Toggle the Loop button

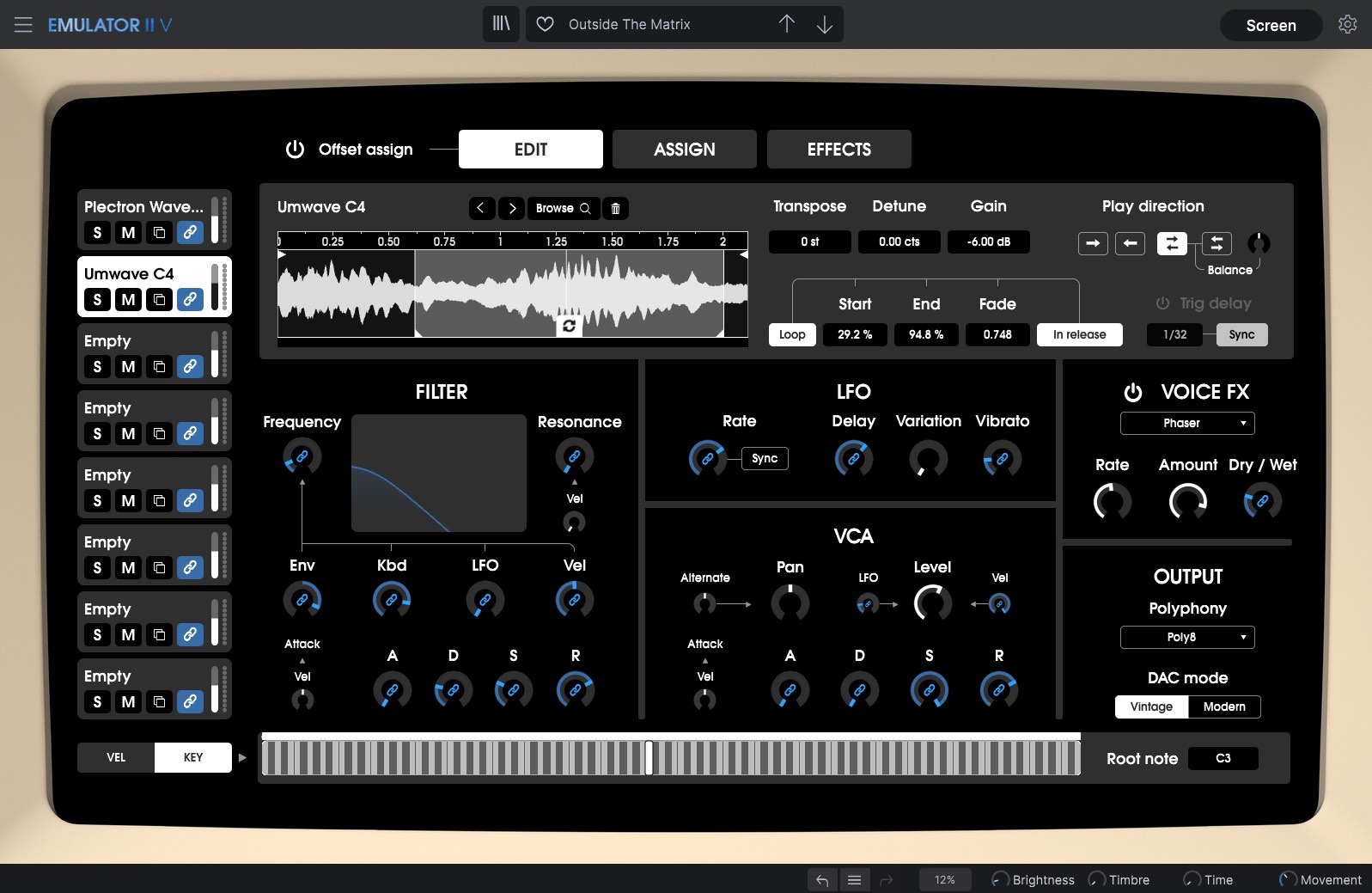click(792, 334)
